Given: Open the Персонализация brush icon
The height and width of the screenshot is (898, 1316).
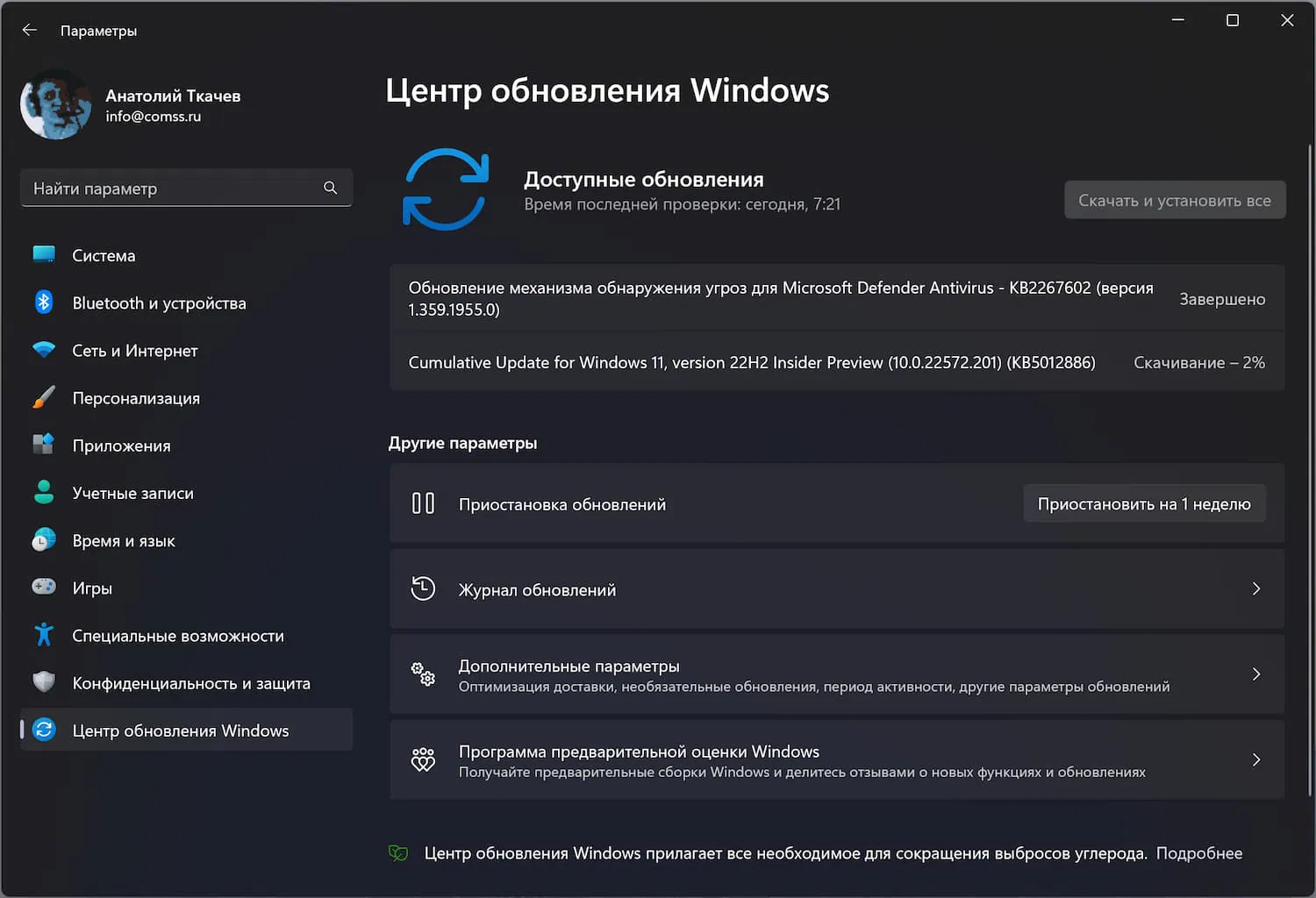Looking at the screenshot, I should click(44, 397).
